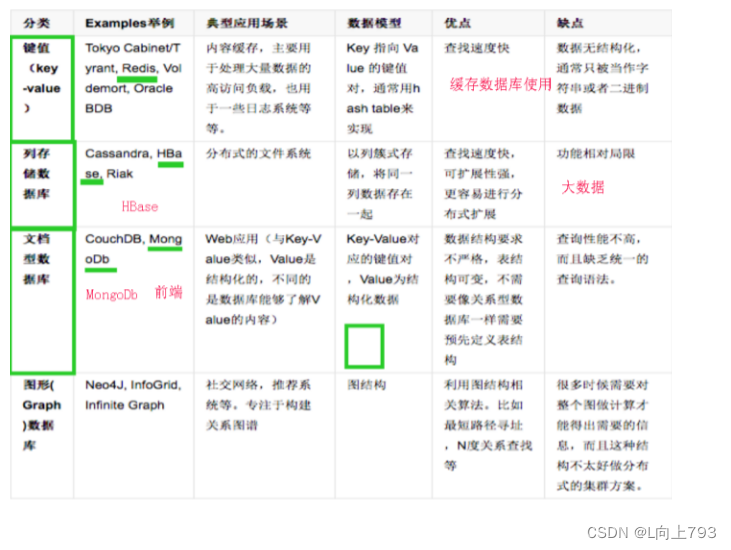Click the CouchDB, MongoDb examples cell
Viewport: 731px width, 550px height.
coord(133,300)
